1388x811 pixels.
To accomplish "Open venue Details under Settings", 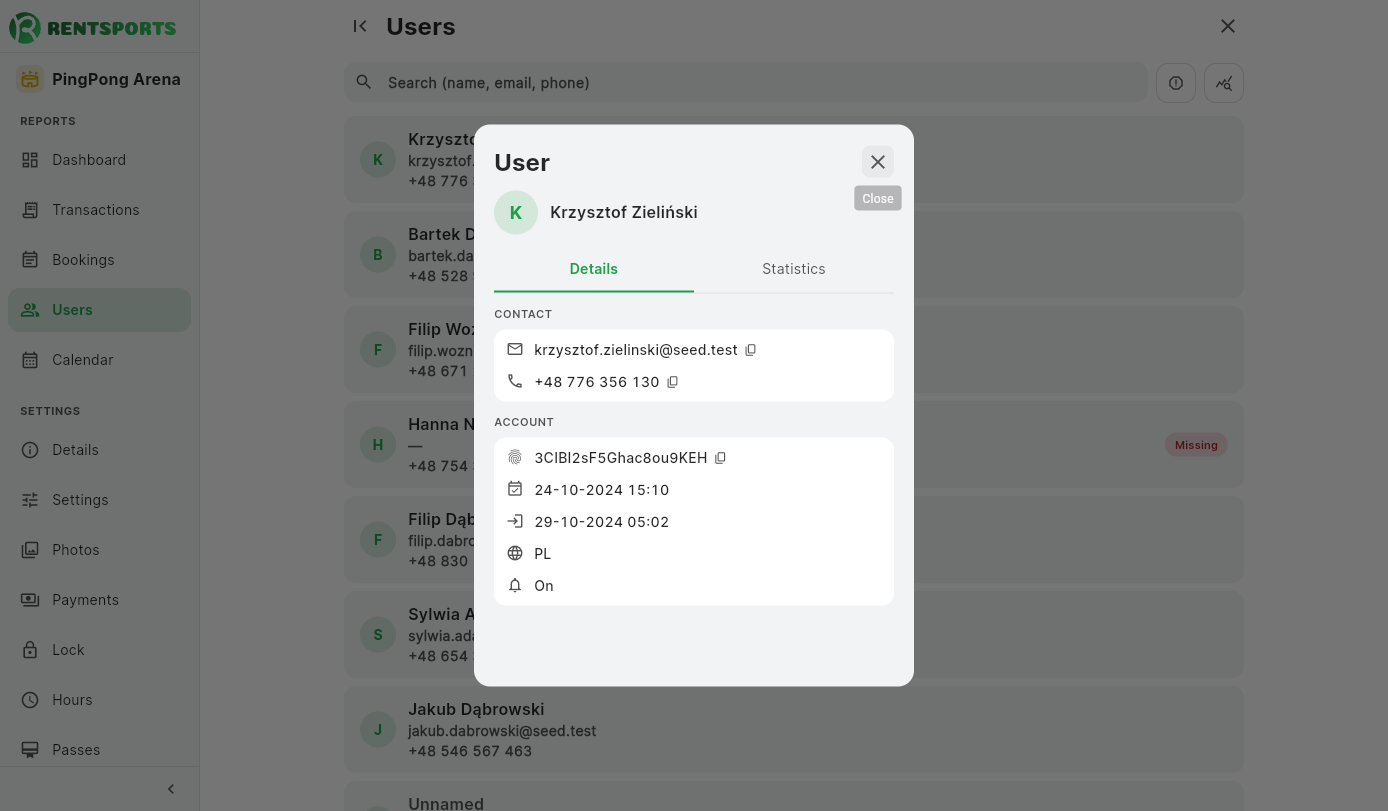I will pos(99,450).
